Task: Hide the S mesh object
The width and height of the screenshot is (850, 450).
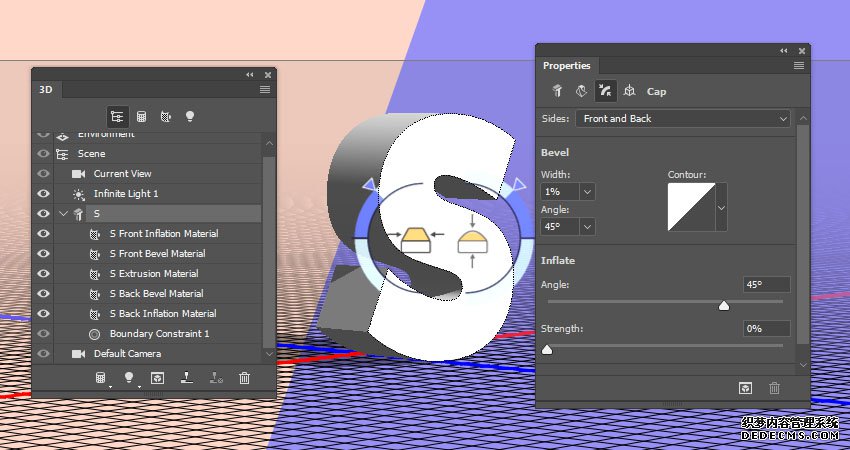Action: [x=43, y=214]
